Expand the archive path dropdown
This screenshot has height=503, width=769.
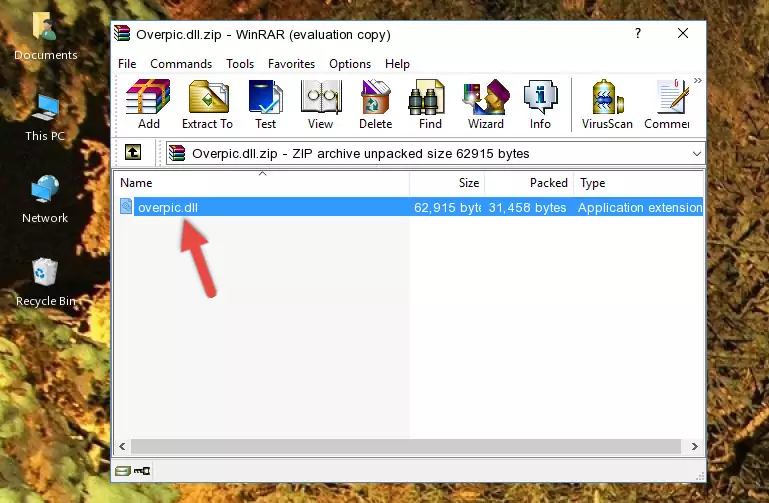pyautogui.click(x=696, y=153)
